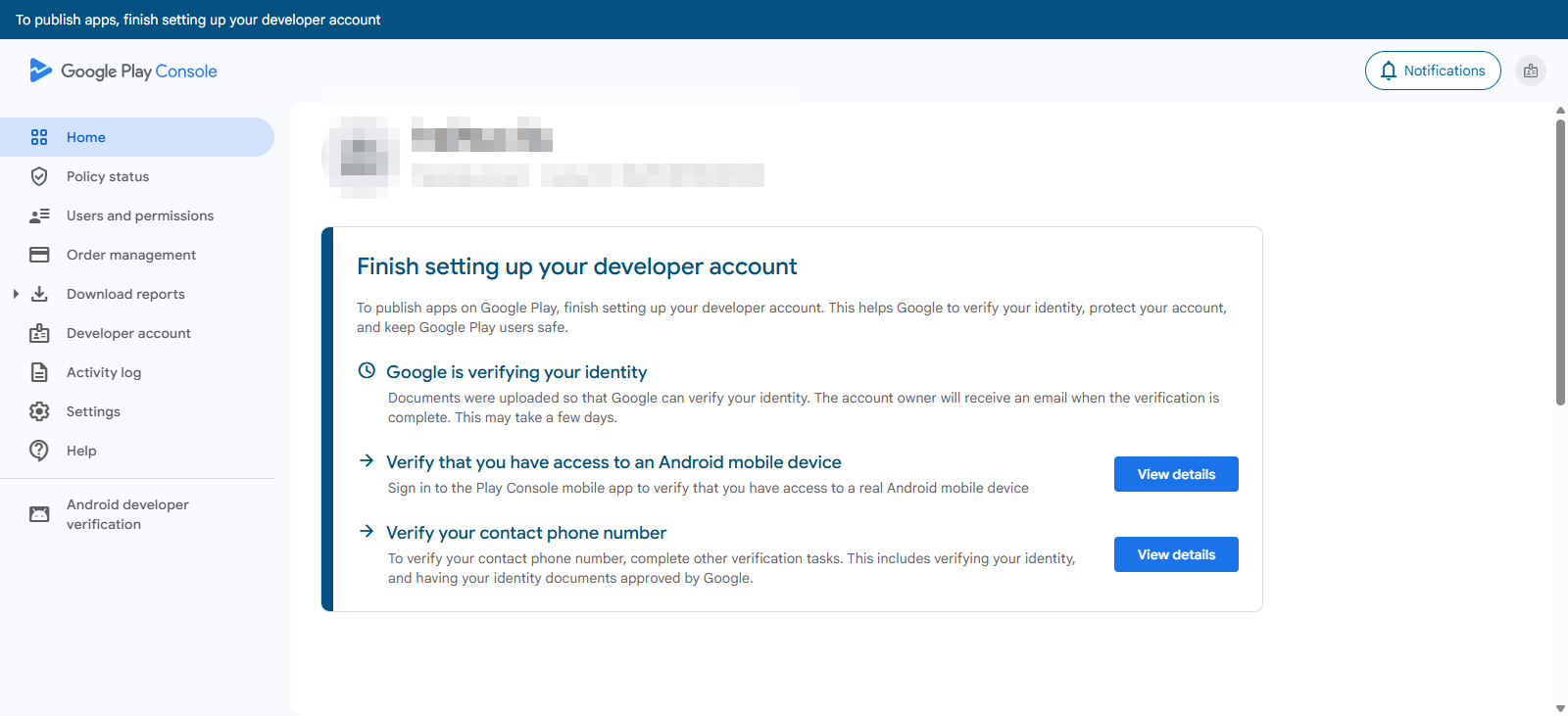Click the Activity log document icon
This screenshot has width=1568, height=716.
coord(39,372)
